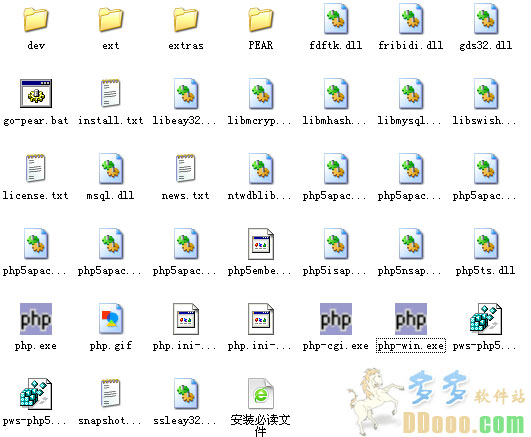This screenshot has height=437, width=531.
Task: Select the go-pear.bat batch file icon
Action: (x=36, y=93)
